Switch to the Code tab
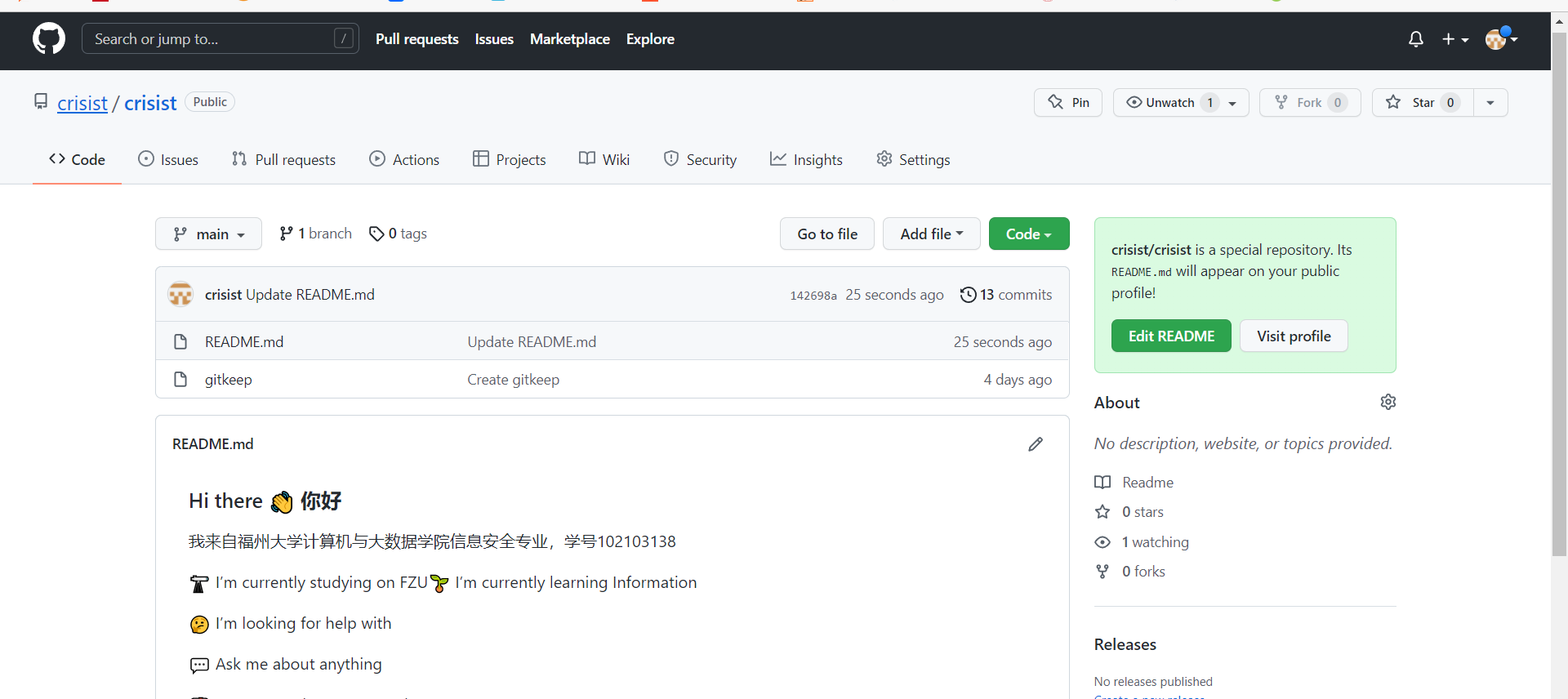The height and width of the screenshot is (699, 1568). pyautogui.click(x=78, y=159)
